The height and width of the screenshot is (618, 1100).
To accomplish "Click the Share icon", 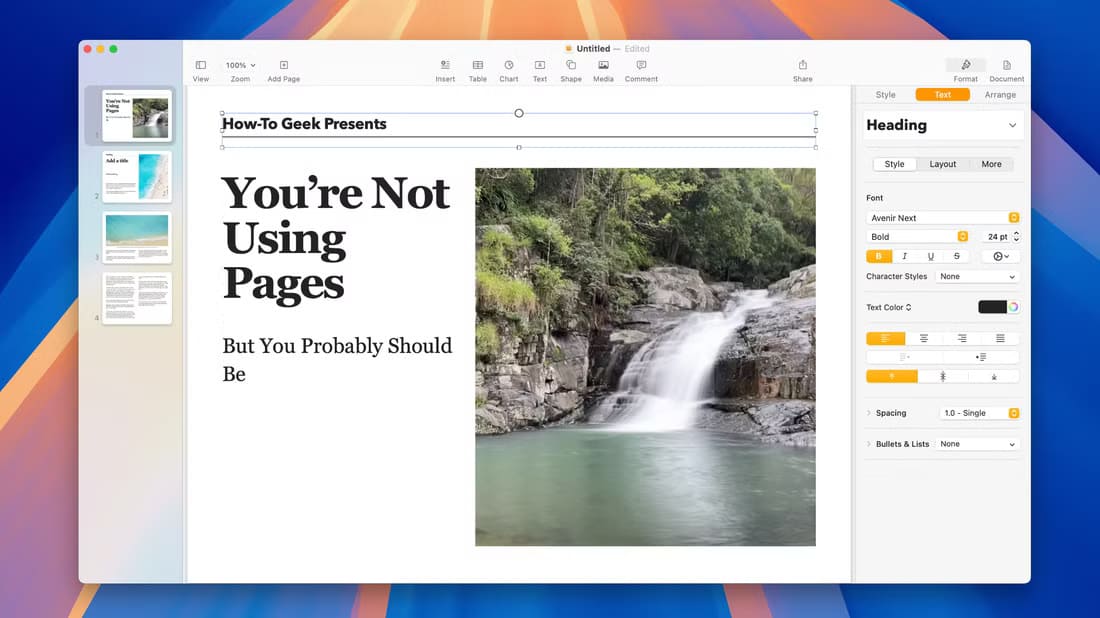I will (802, 65).
